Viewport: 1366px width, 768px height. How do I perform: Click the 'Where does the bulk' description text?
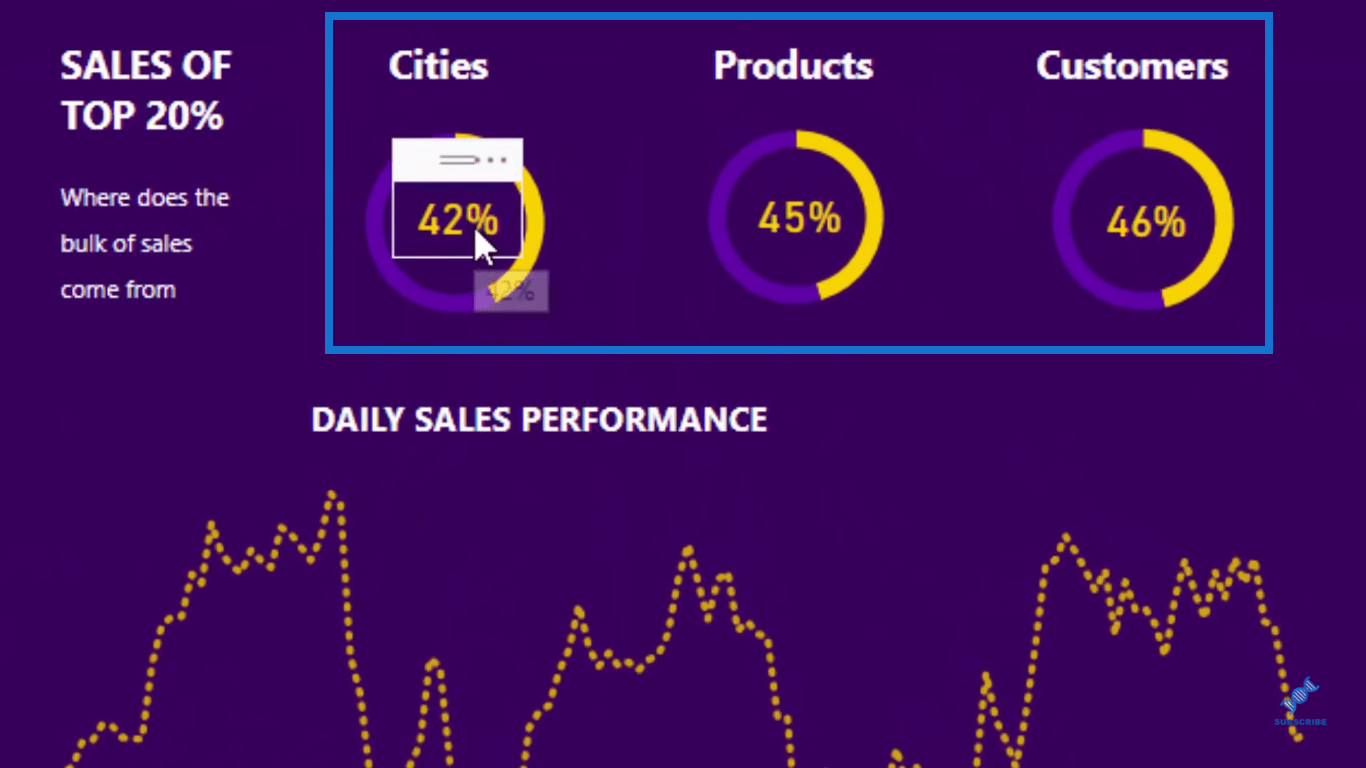pos(145,243)
